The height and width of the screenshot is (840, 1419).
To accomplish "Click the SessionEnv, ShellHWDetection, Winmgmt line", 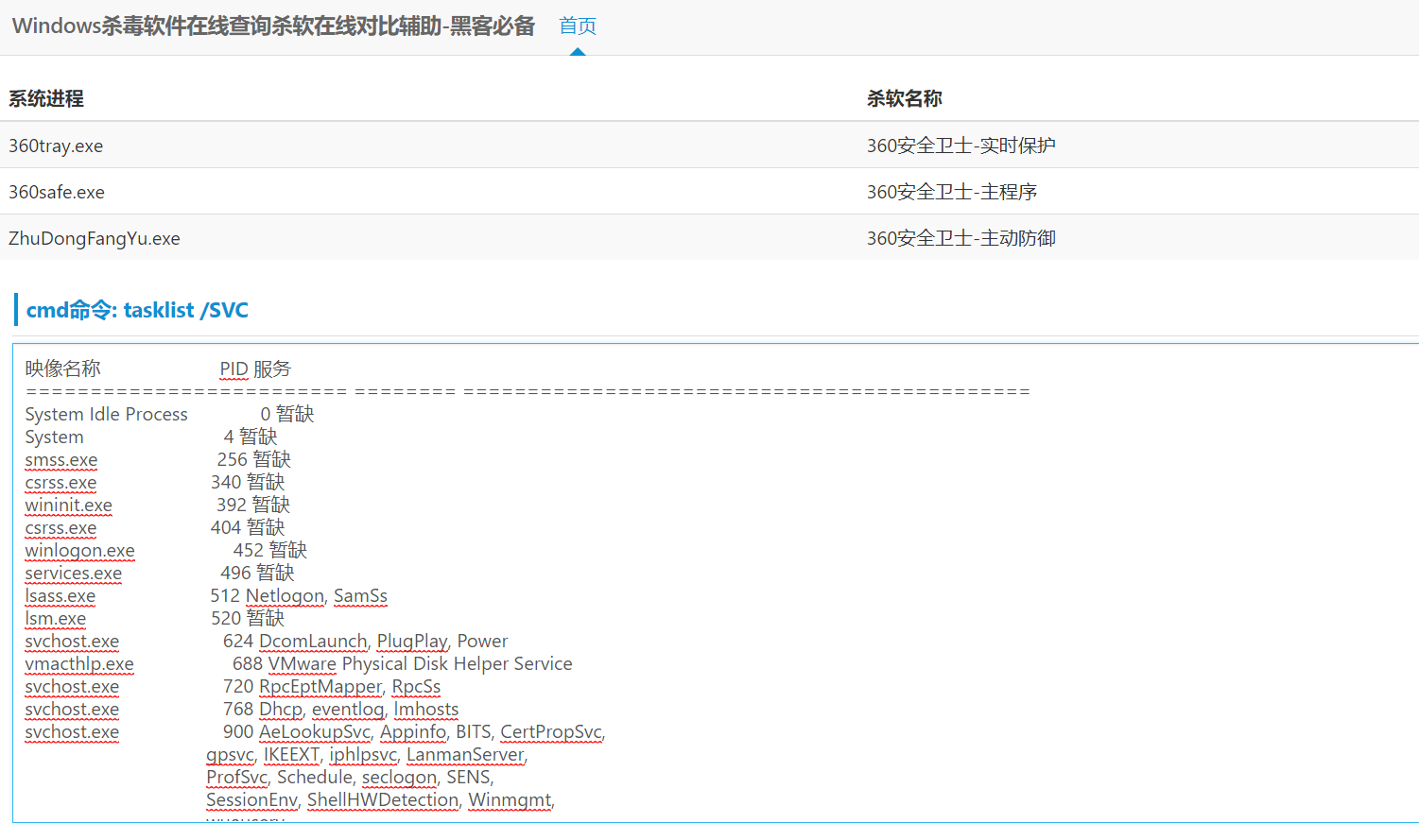I will click(381, 799).
